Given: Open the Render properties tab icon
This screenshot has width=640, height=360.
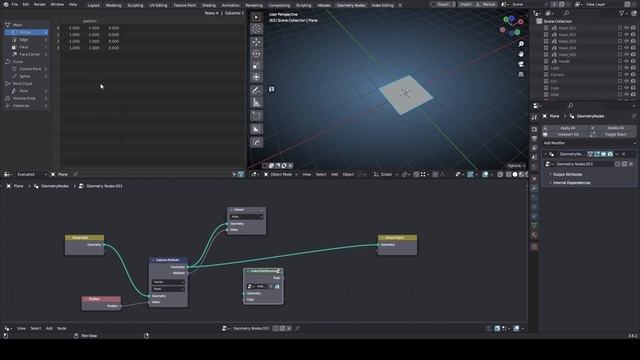Looking at the screenshot, I should coord(534,129).
